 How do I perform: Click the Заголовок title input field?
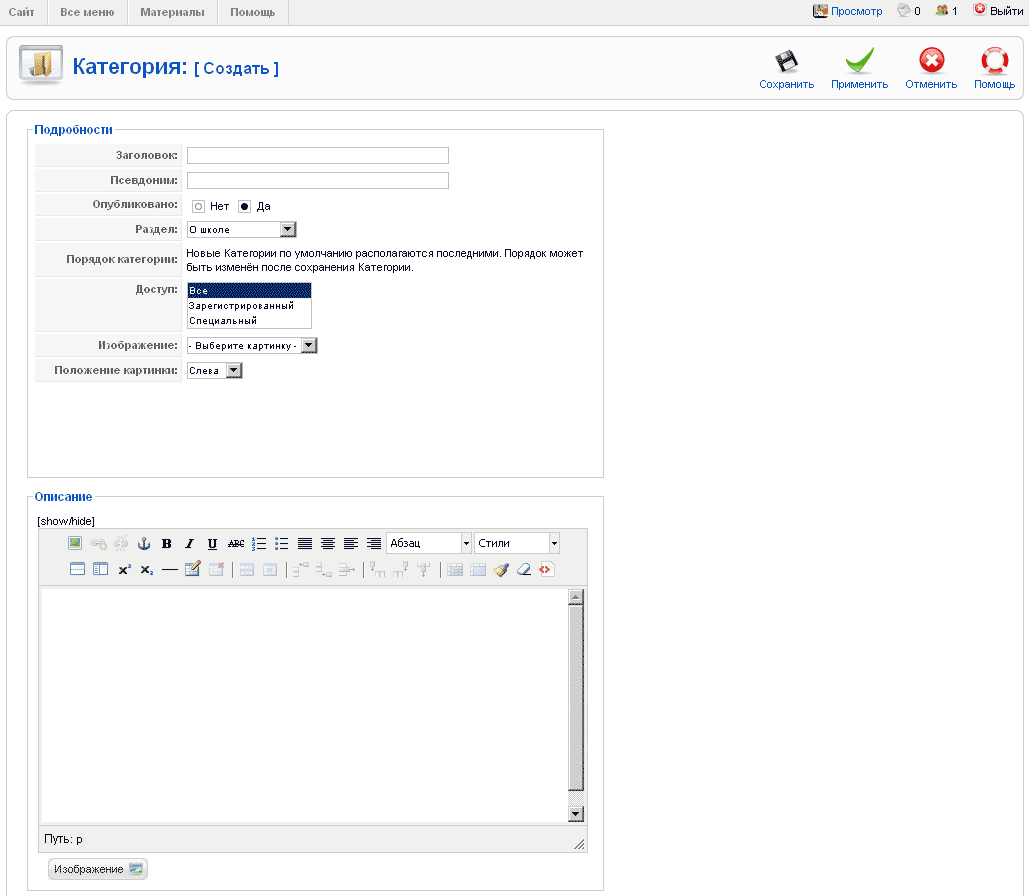coord(318,156)
